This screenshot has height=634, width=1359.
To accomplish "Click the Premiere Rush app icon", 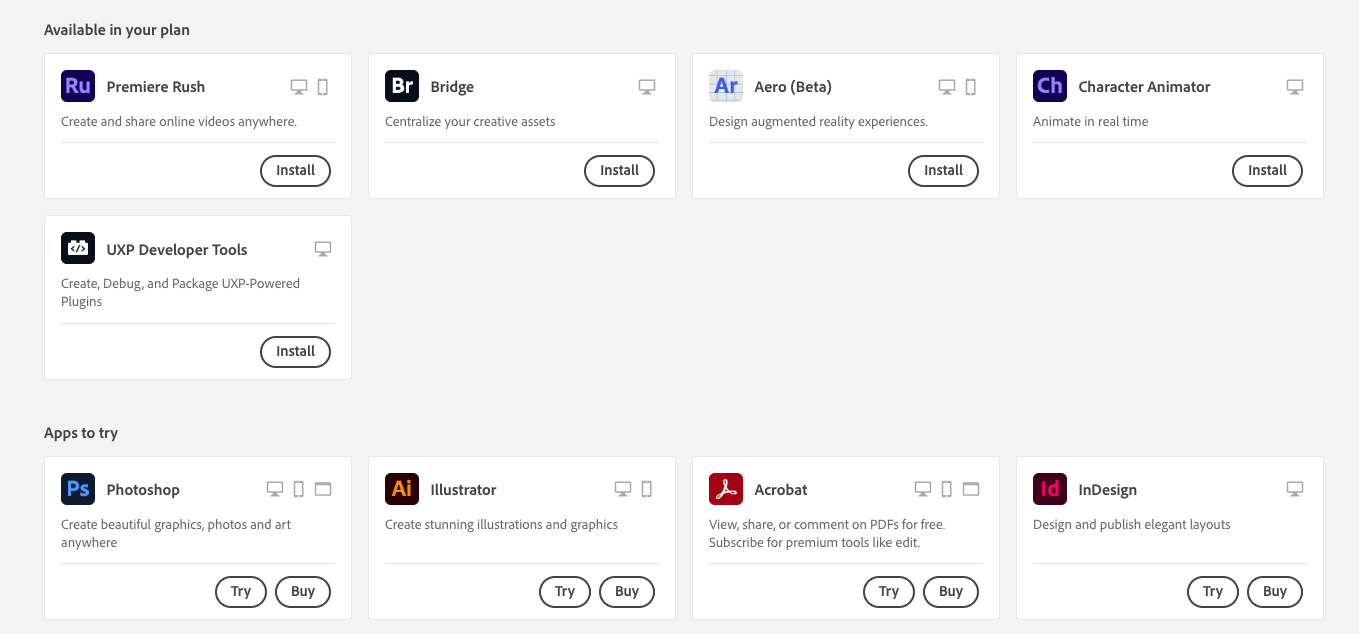I will (x=77, y=86).
